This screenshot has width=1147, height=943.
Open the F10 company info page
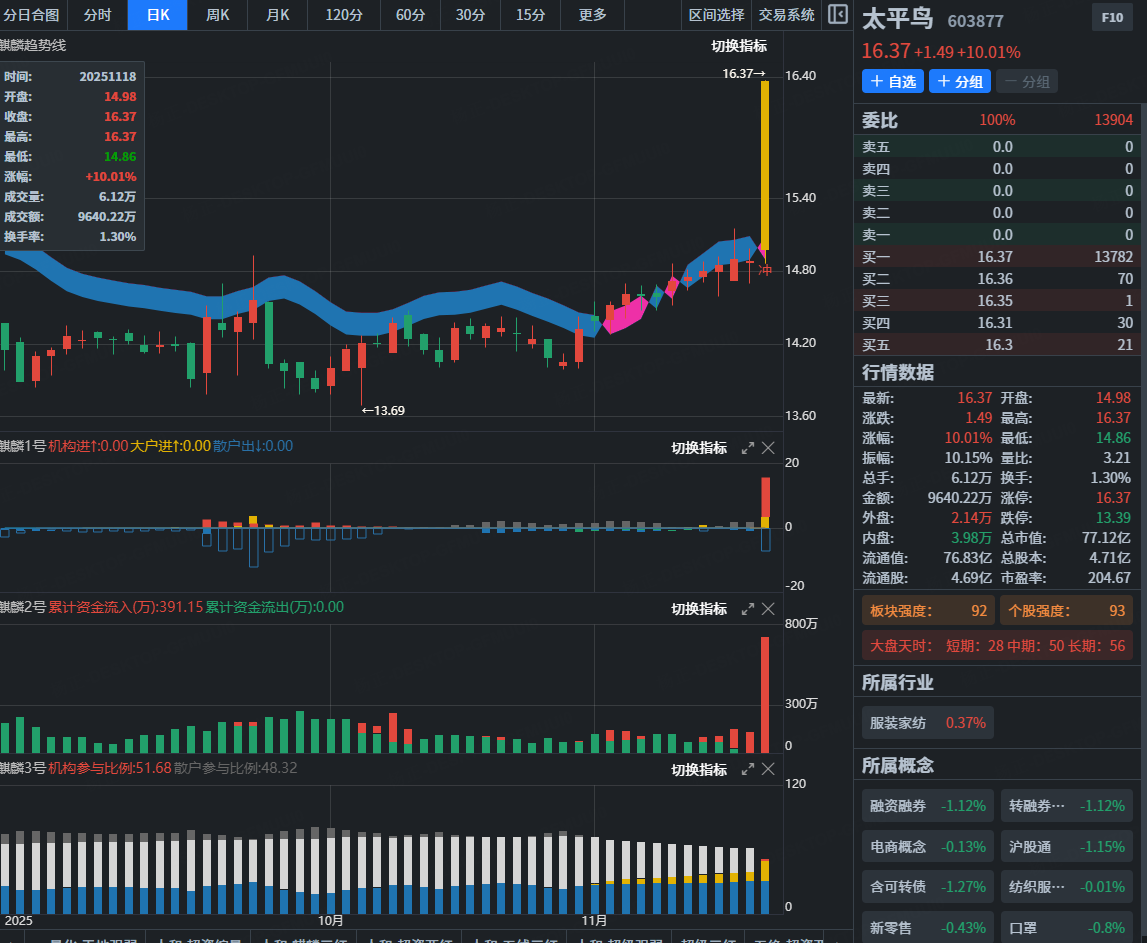coord(1112,18)
